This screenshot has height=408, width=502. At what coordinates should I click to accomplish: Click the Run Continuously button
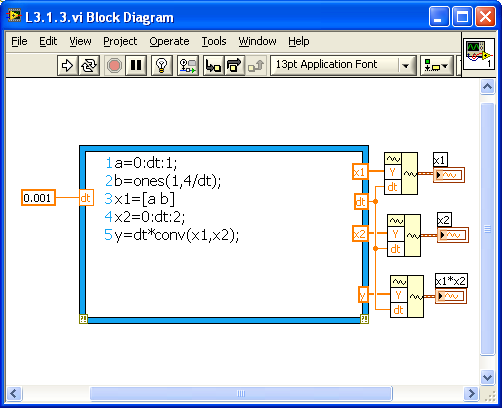click(x=89, y=65)
